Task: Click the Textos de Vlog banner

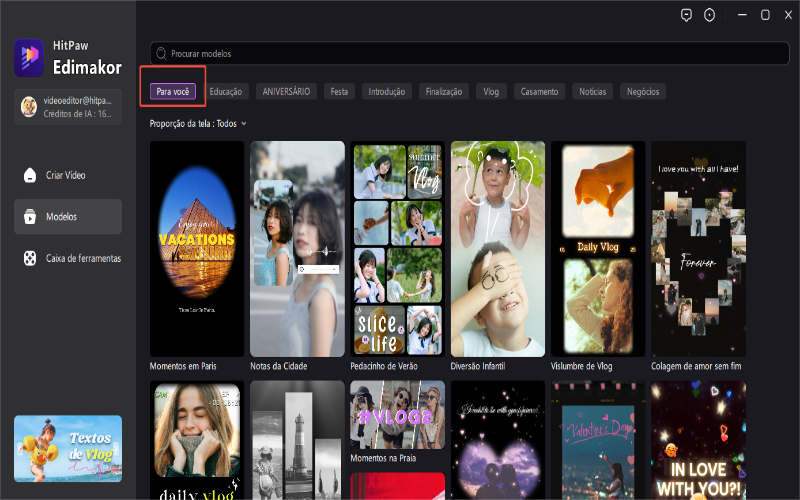Action: point(68,448)
